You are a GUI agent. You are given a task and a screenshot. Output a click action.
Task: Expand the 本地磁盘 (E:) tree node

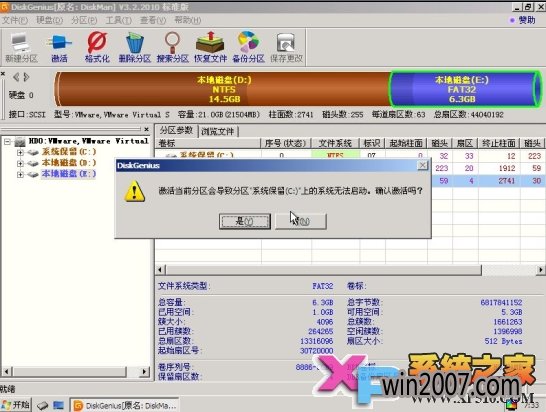point(20,174)
